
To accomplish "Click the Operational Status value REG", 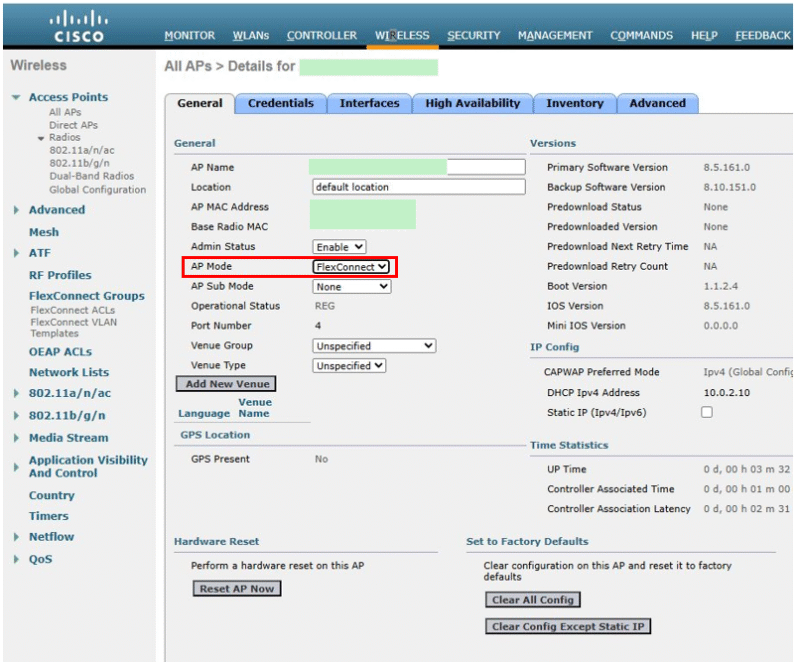I will [324, 306].
